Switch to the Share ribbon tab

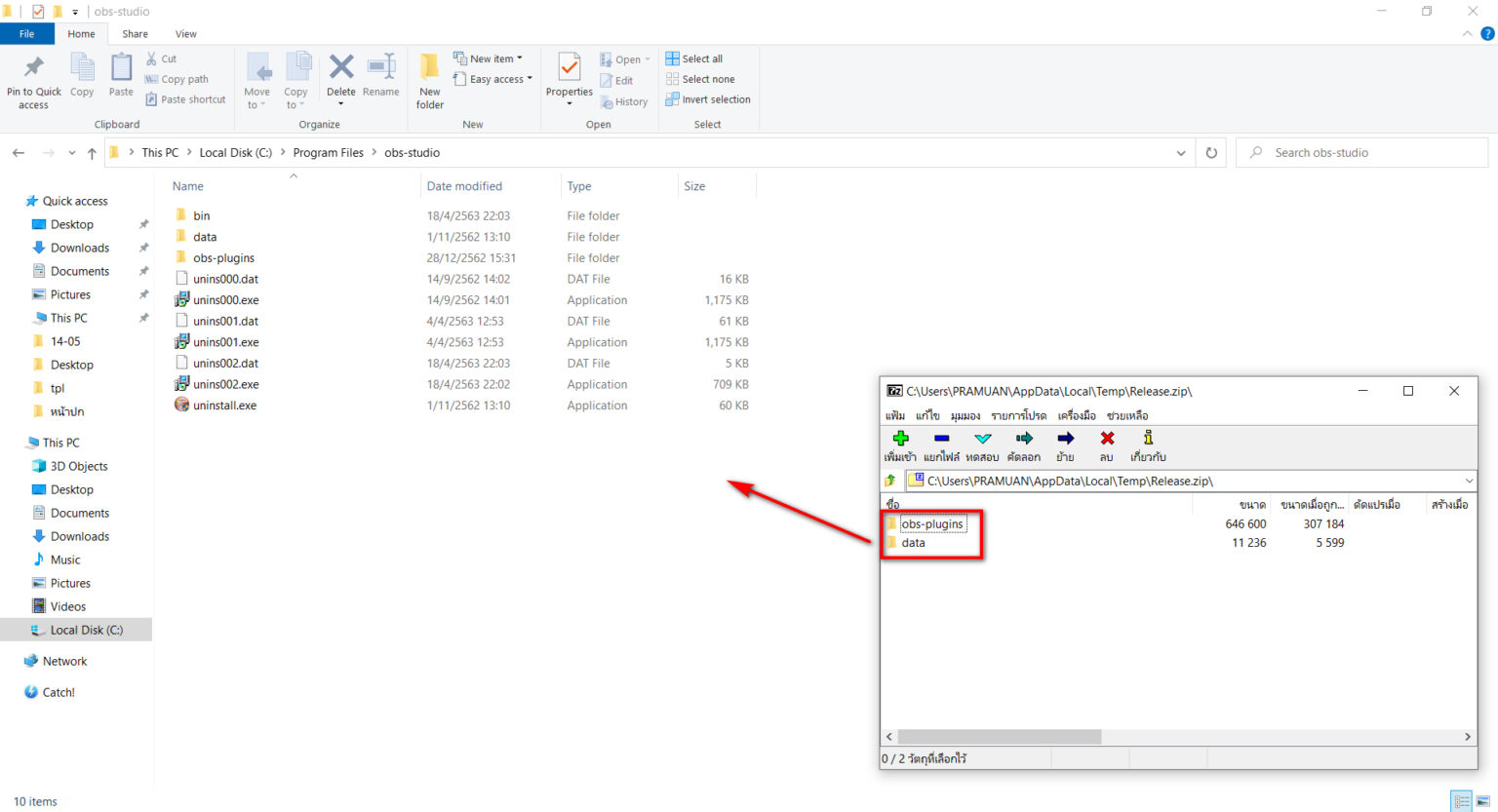click(135, 33)
